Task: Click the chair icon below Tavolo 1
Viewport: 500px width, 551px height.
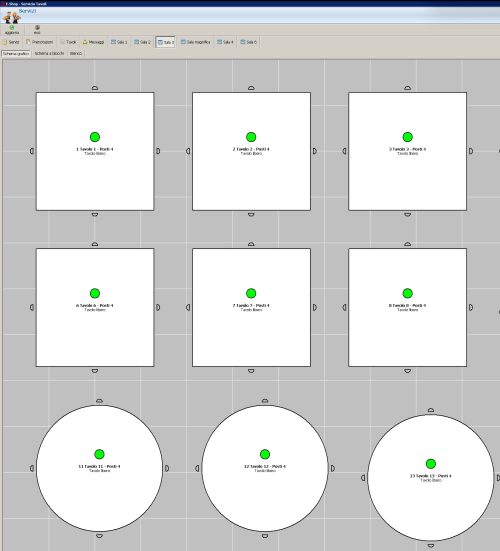Action: (95, 214)
